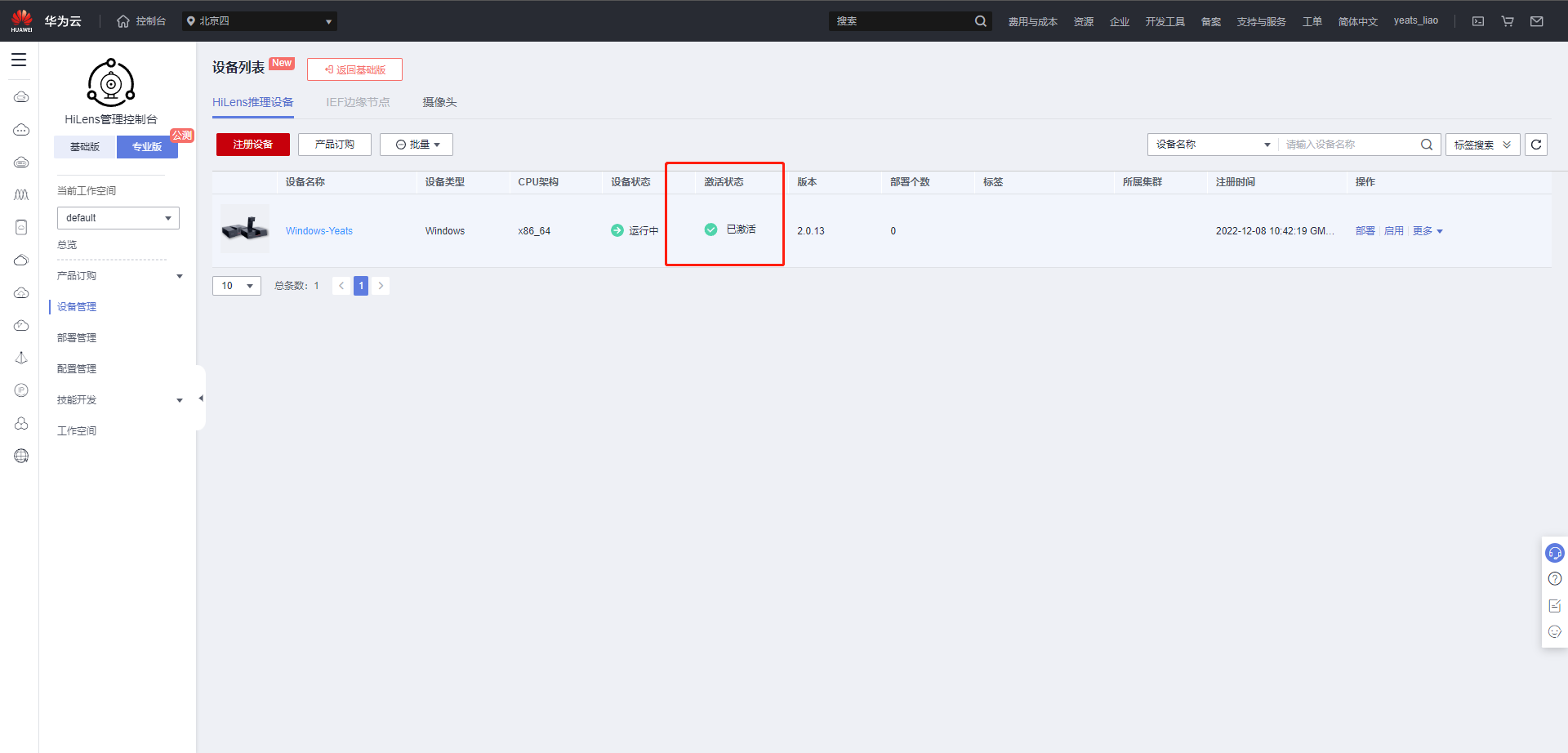Go to page 1 in pagination
Image resolution: width=1568 pixels, height=753 pixels.
361,286
